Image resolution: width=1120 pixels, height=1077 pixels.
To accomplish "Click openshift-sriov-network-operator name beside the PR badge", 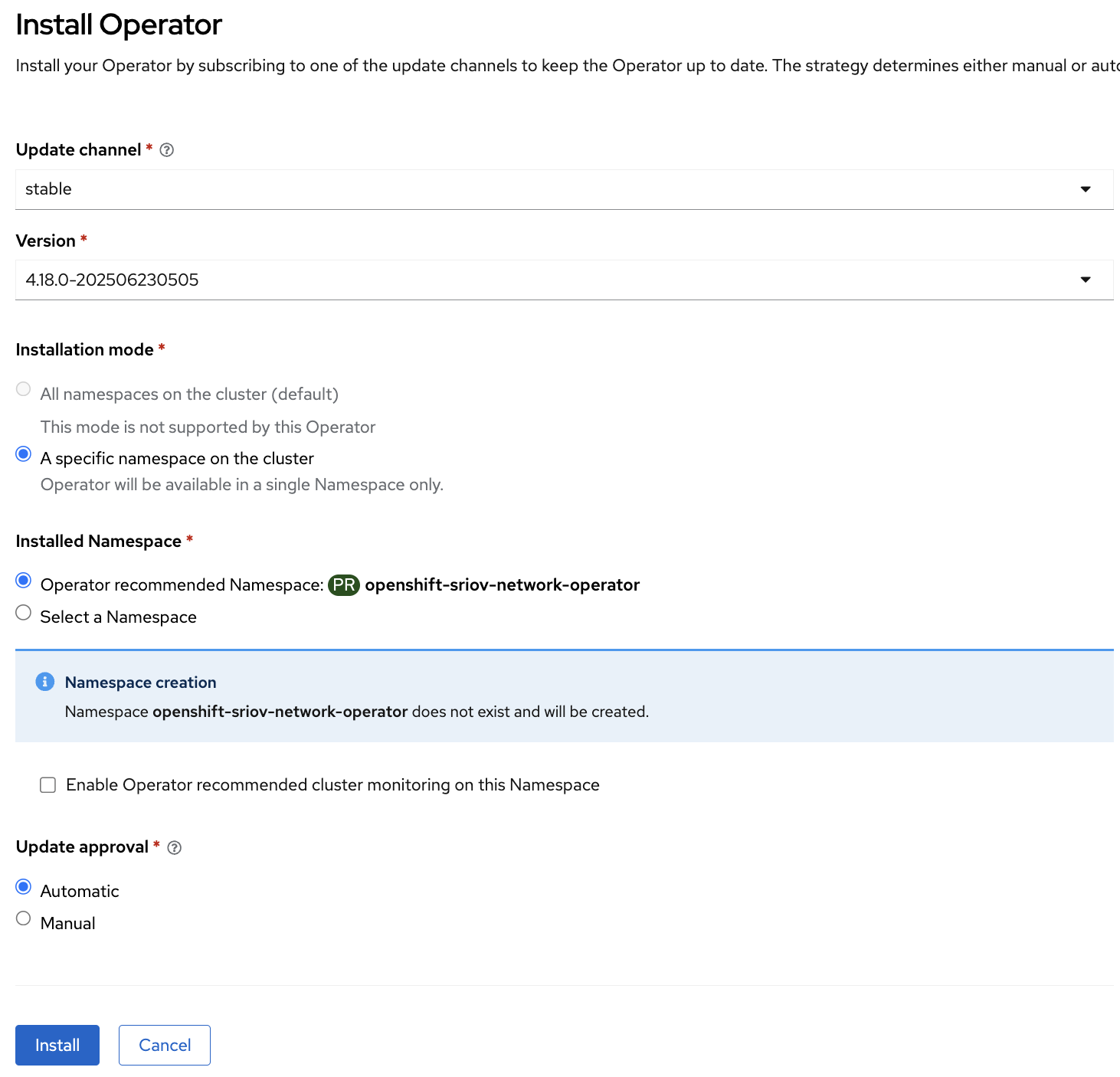I will (x=502, y=585).
